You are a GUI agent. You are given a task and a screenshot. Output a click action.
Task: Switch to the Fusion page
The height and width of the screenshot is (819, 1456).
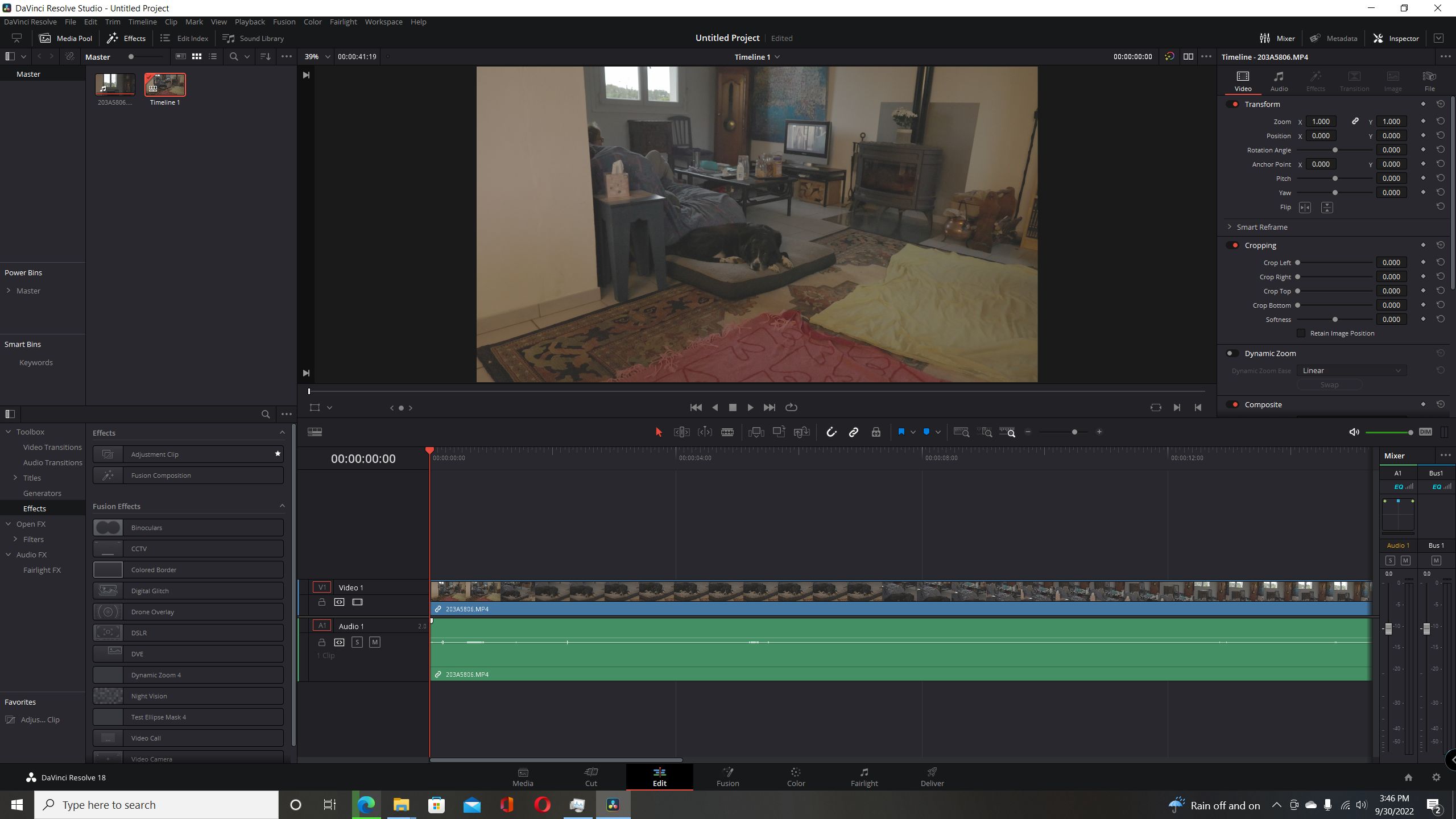click(727, 777)
